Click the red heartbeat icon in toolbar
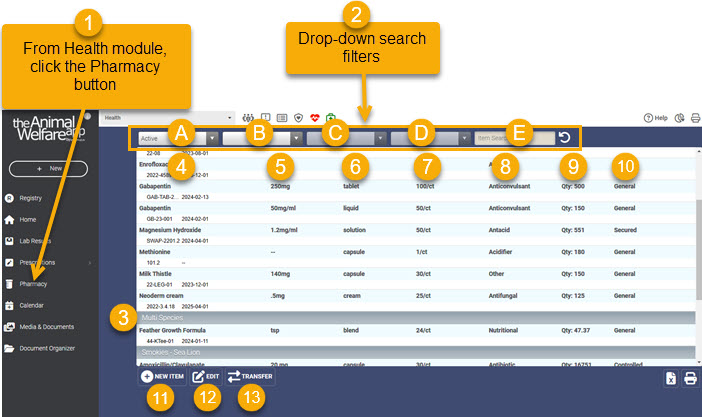Image resolution: width=702 pixels, height=417 pixels. coord(315,118)
